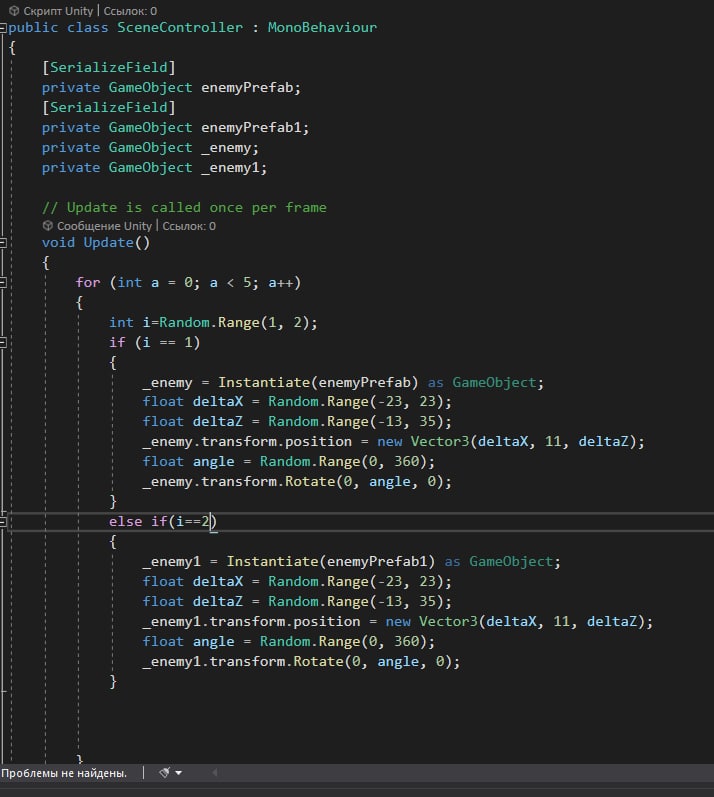Viewport: 714px width, 797px height.
Task: Click the field name '_enemy;'
Action: (230, 148)
